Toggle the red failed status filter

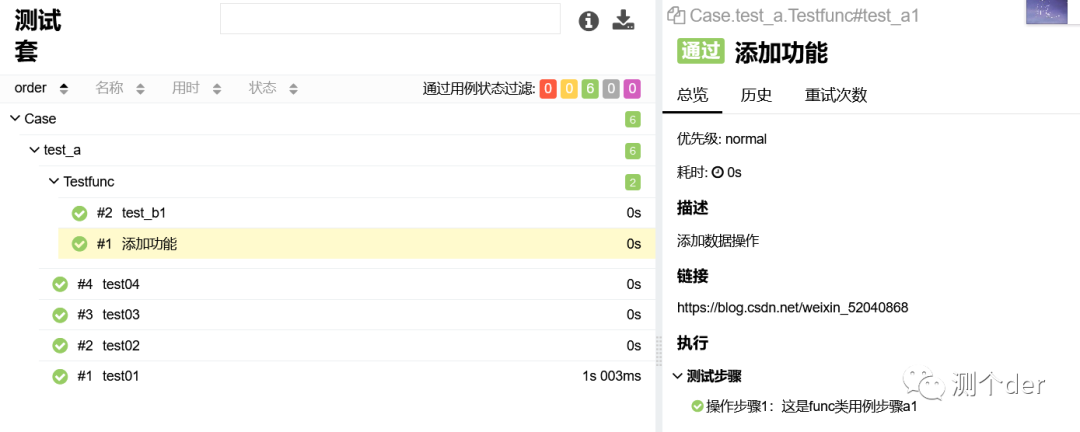[548, 88]
